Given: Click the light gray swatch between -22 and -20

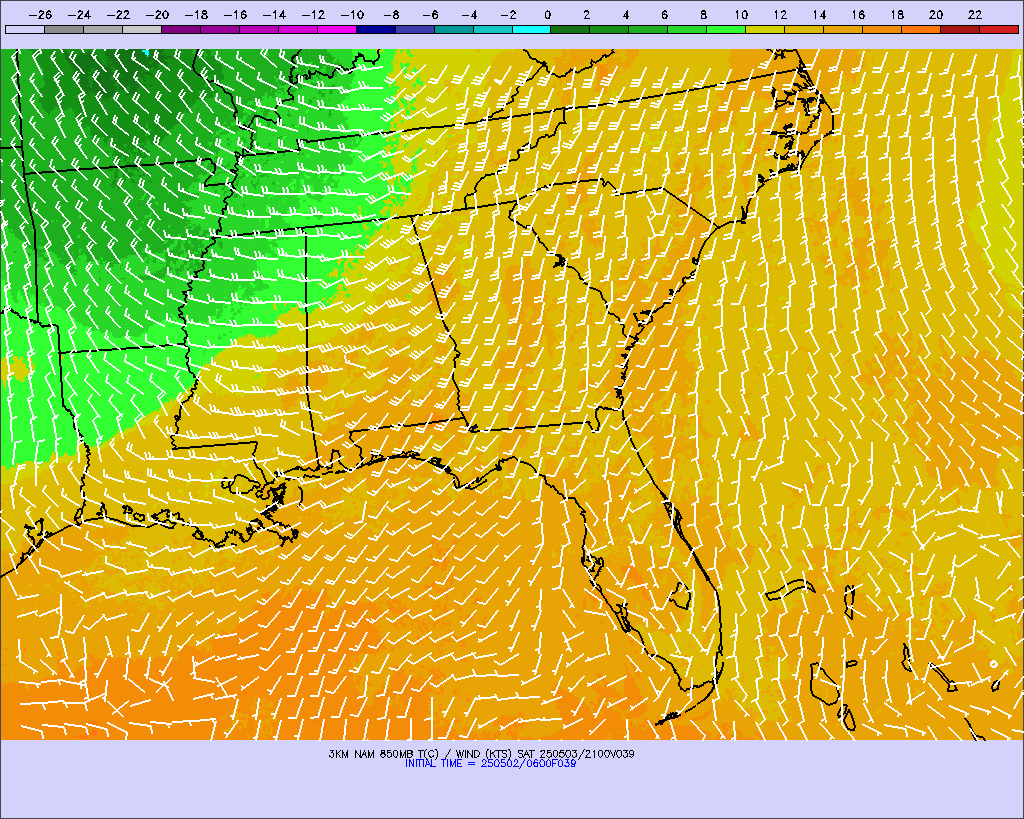Looking at the screenshot, I should point(142,29).
